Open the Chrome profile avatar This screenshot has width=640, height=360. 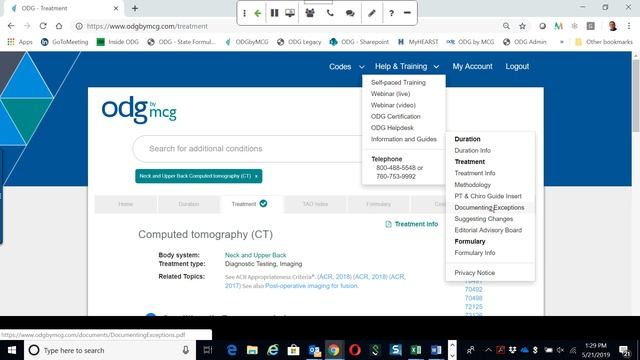[x=612, y=26]
